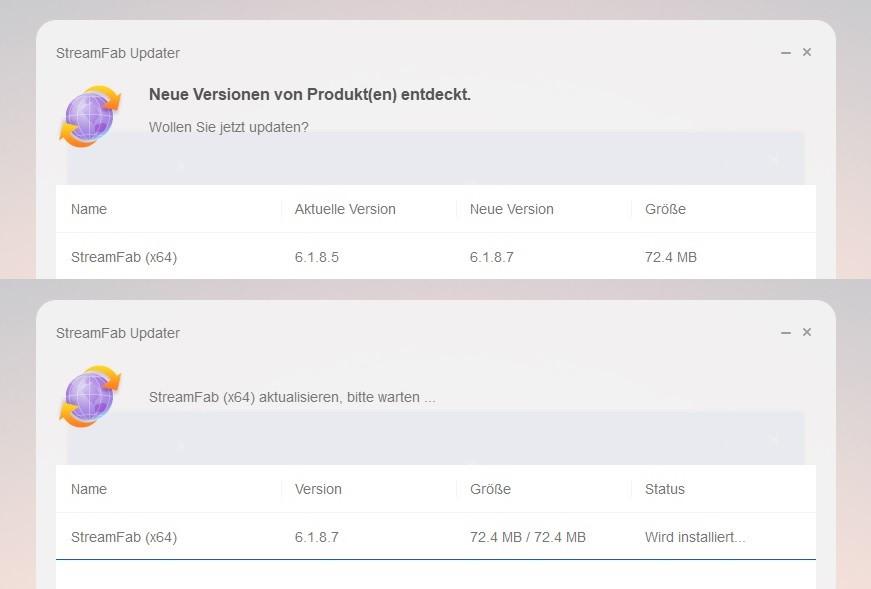Click 'Aktuelle Version' column header

(x=345, y=209)
